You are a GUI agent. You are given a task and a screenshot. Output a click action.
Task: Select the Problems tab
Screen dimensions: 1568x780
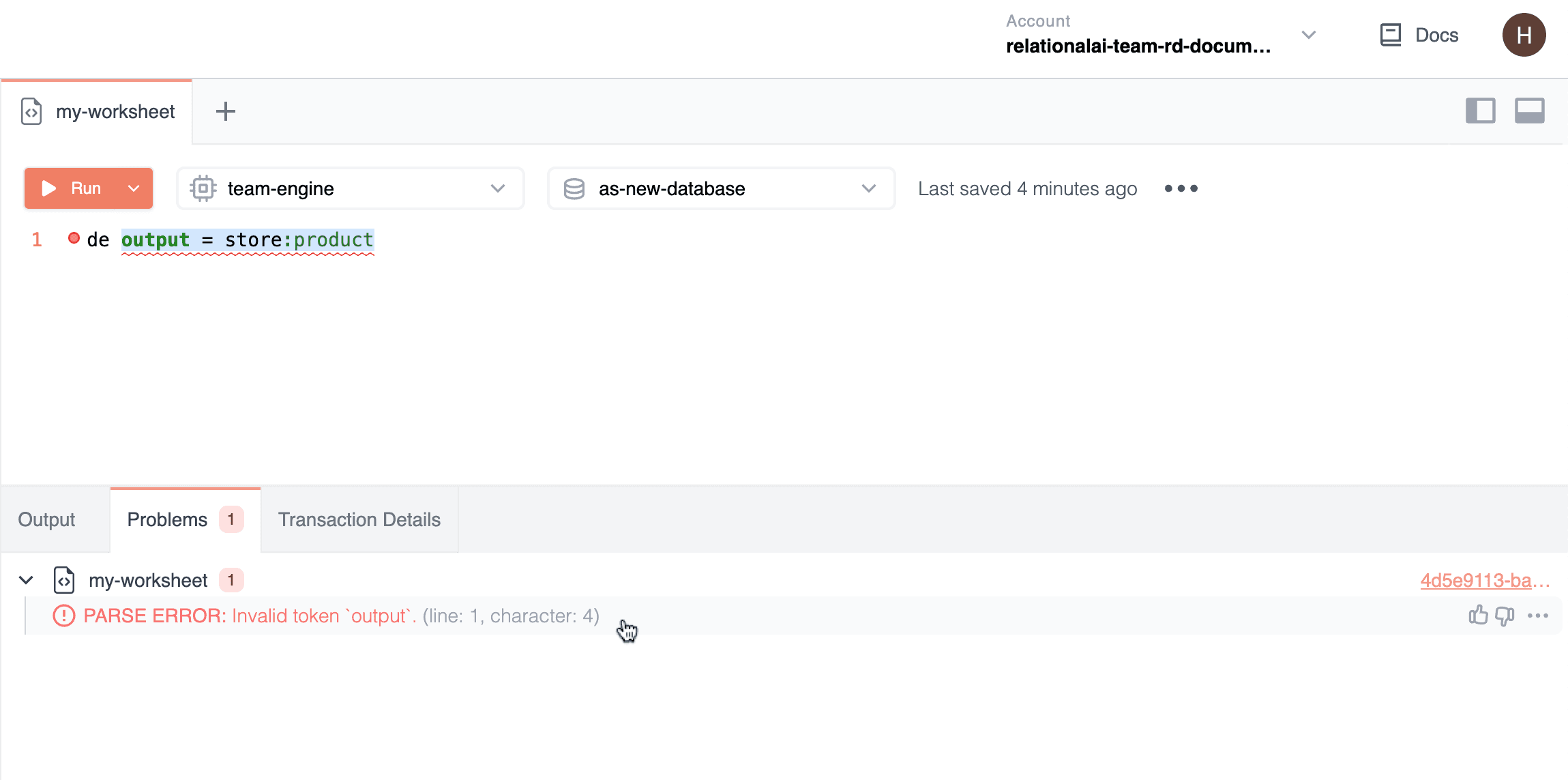click(x=167, y=519)
